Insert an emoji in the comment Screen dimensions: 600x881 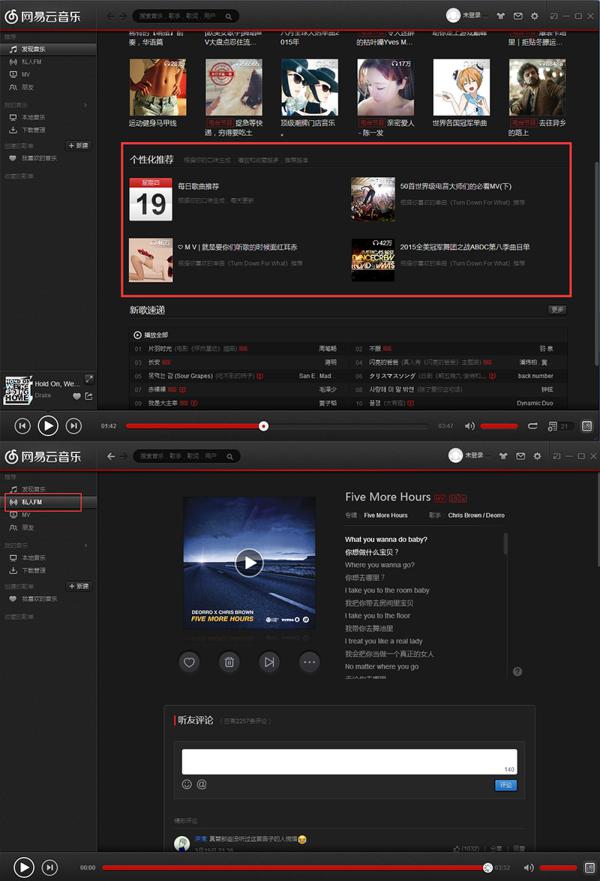pos(187,784)
